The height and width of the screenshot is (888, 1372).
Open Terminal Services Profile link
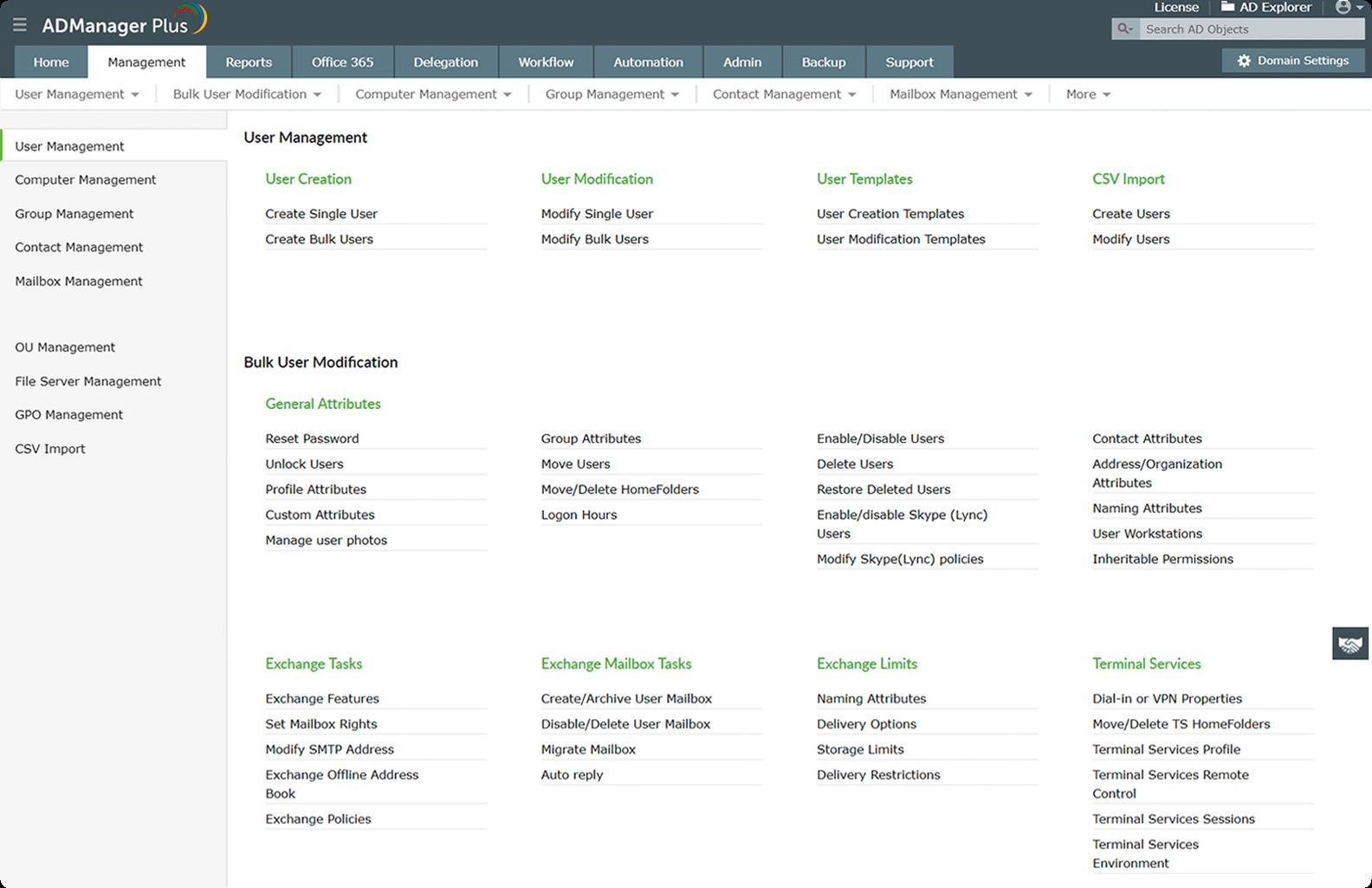pyautogui.click(x=1166, y=749)
